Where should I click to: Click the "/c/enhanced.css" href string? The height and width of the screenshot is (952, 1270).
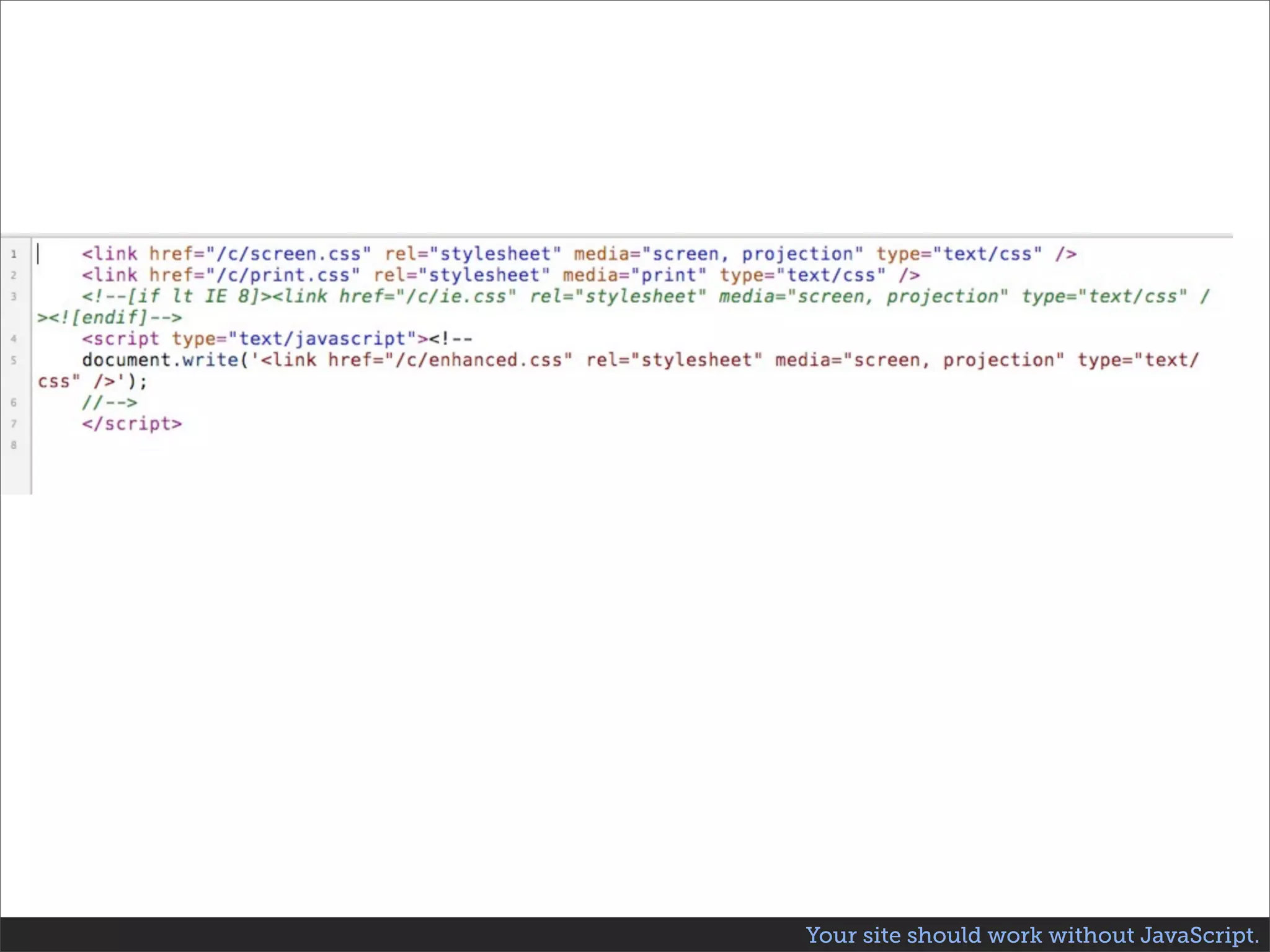pos(478,360)
